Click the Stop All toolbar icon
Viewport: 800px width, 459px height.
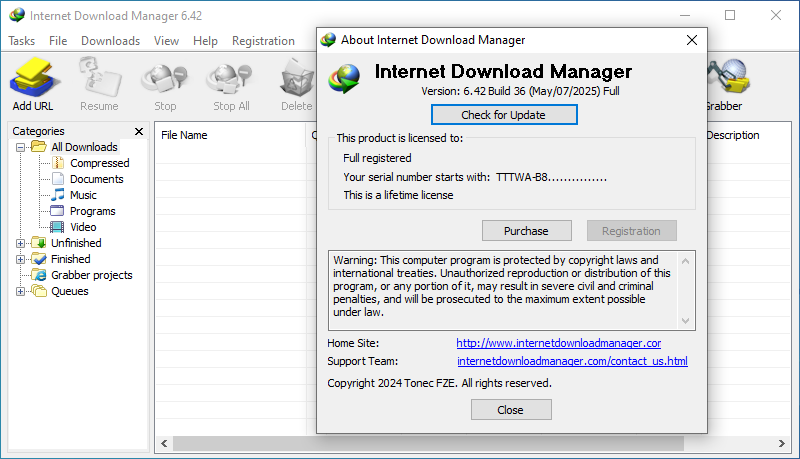230,79
